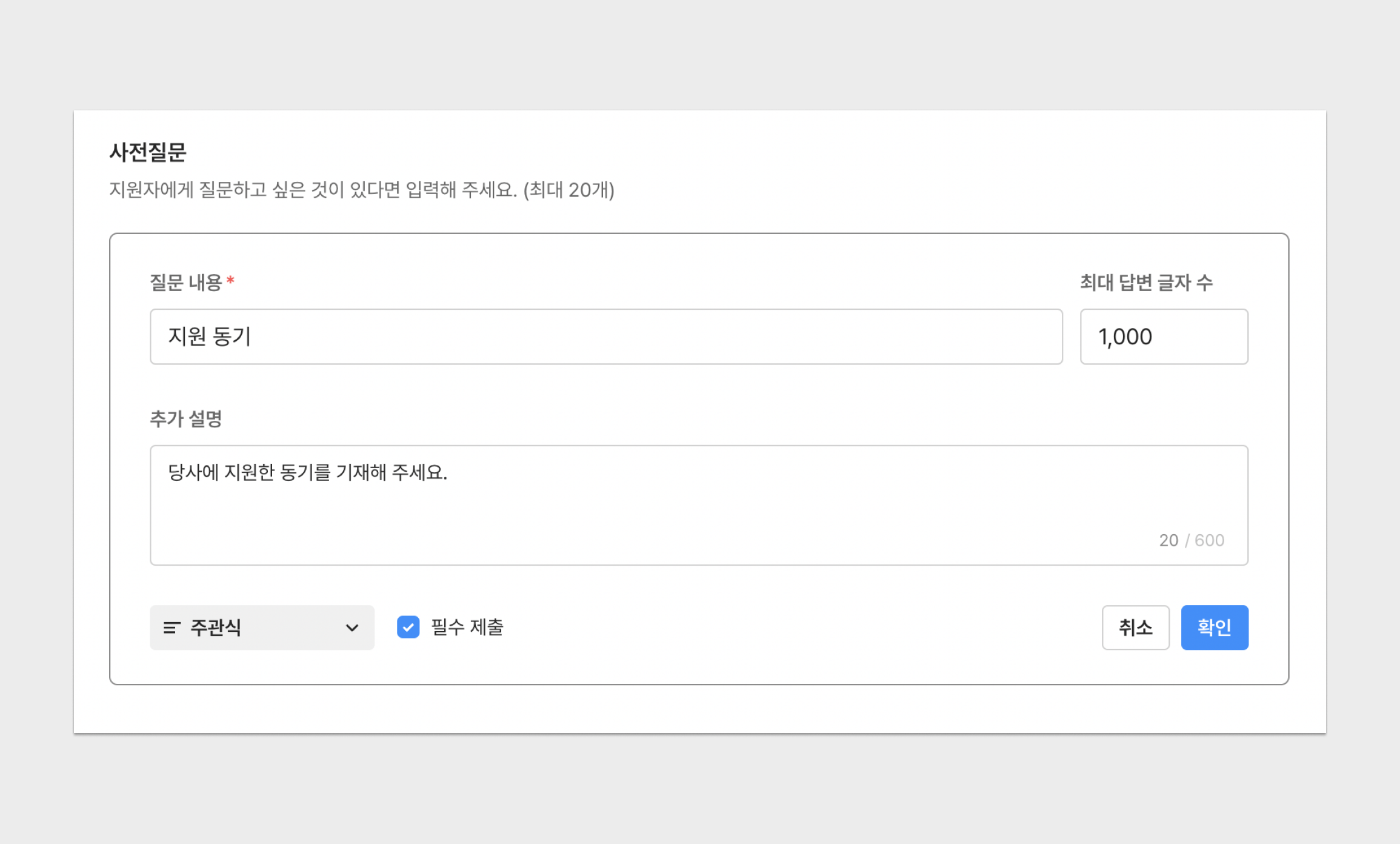1400x844 pixels.
Task: Click the checkmark icon for 필수 제출
Action: [x=408, y=627]
